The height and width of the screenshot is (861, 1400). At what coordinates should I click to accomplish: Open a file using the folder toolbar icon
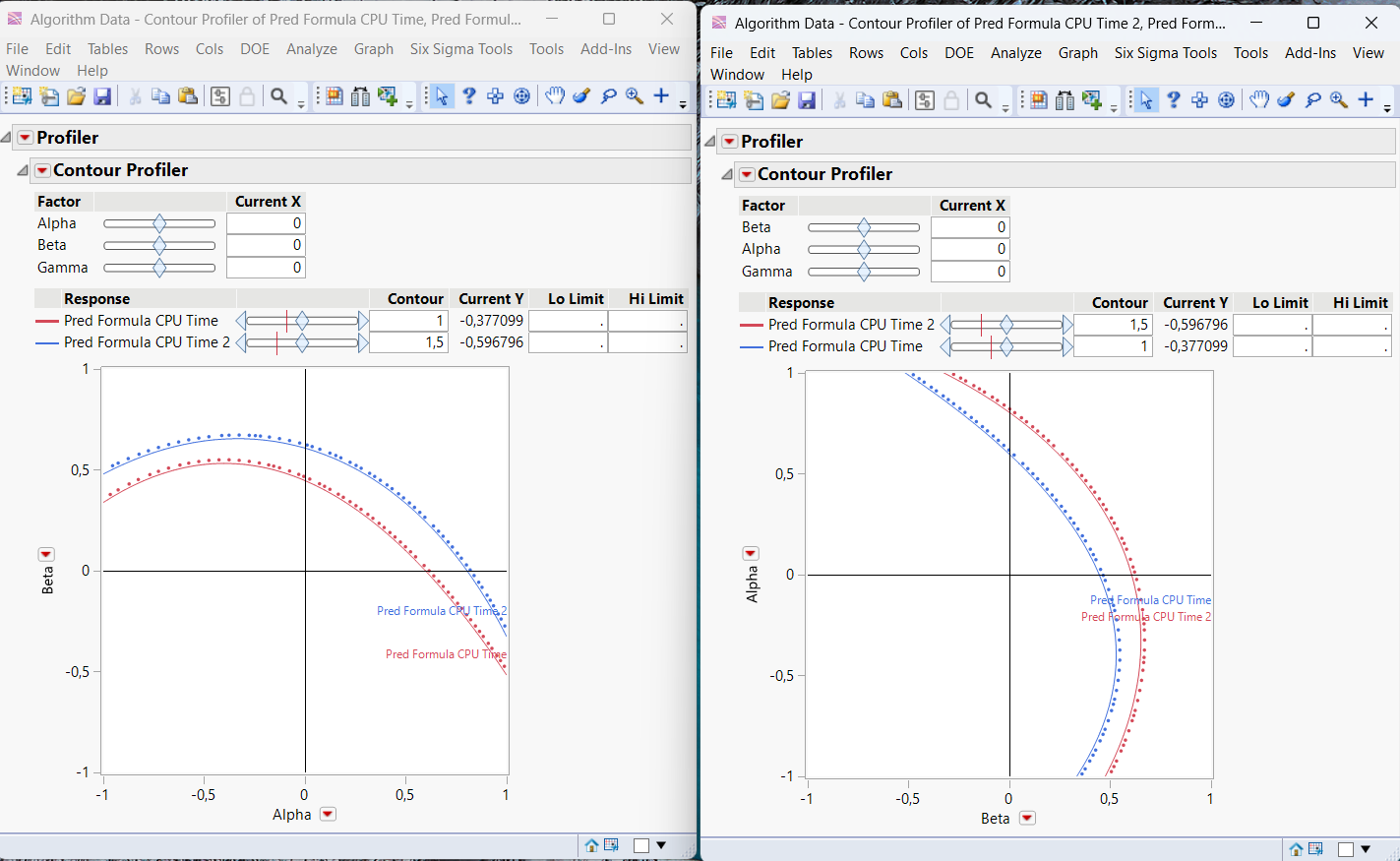(x=76, y=96)
